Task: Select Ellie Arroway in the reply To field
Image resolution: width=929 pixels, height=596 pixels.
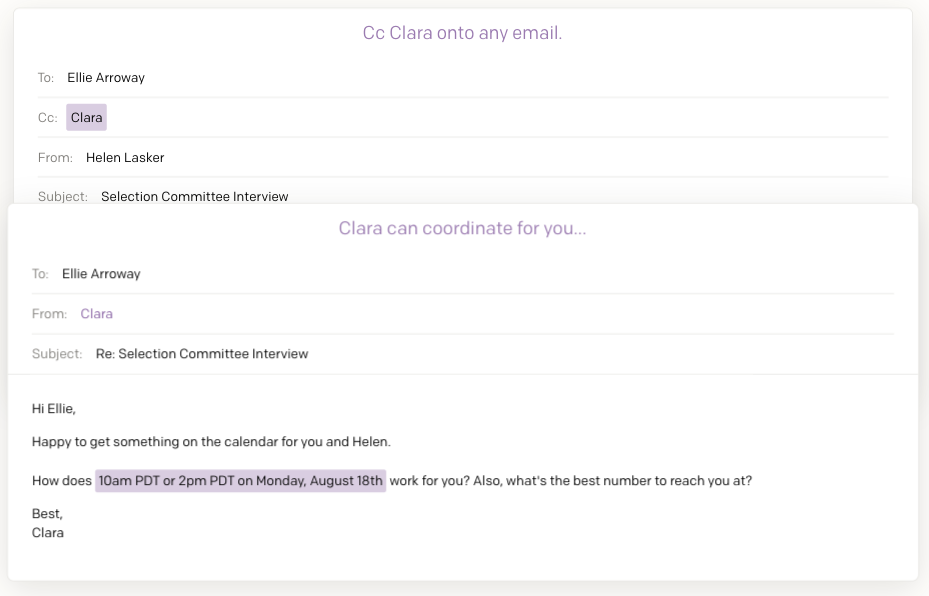Action: (x=101, y=274)
